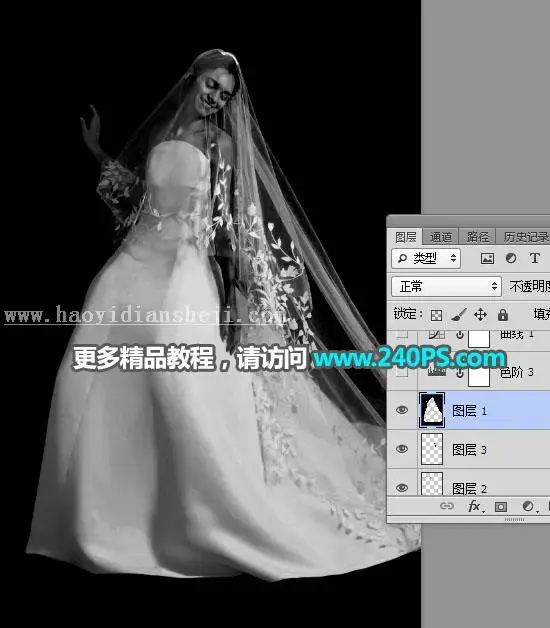Lock layer position move icon

pyautogui.click(x=480, y=315)
